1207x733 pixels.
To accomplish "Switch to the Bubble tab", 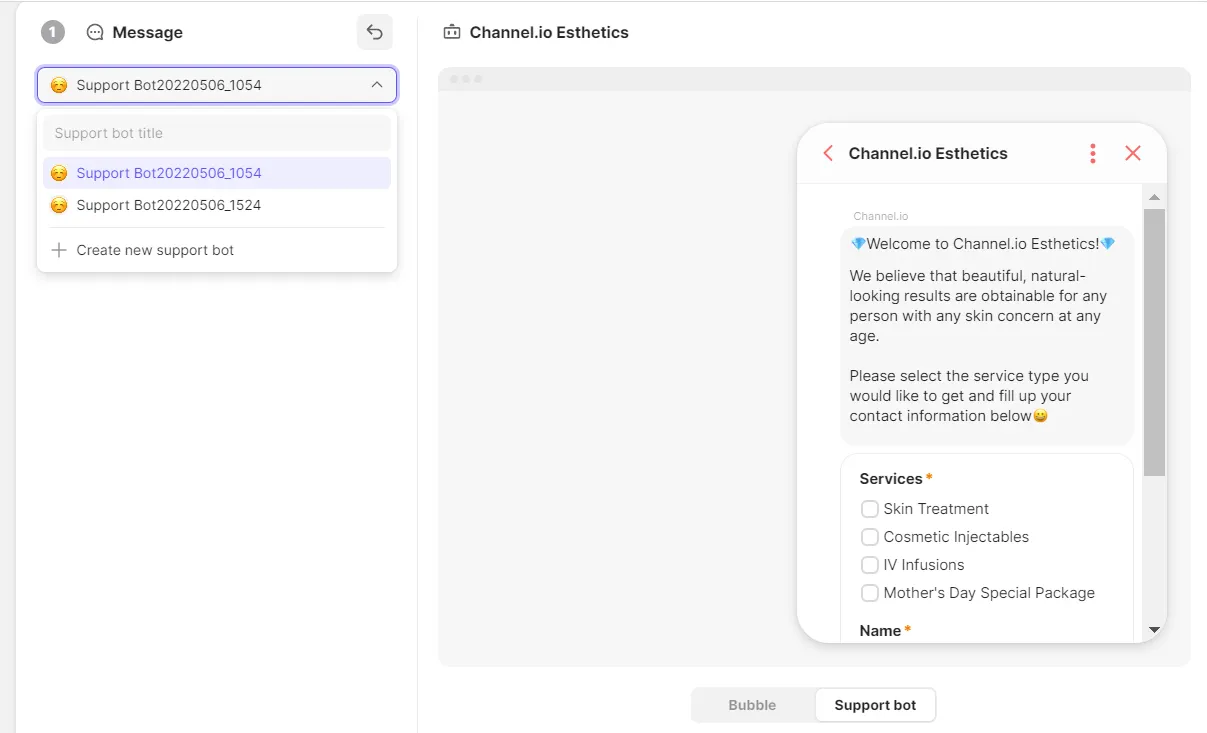I will (752, 705).
